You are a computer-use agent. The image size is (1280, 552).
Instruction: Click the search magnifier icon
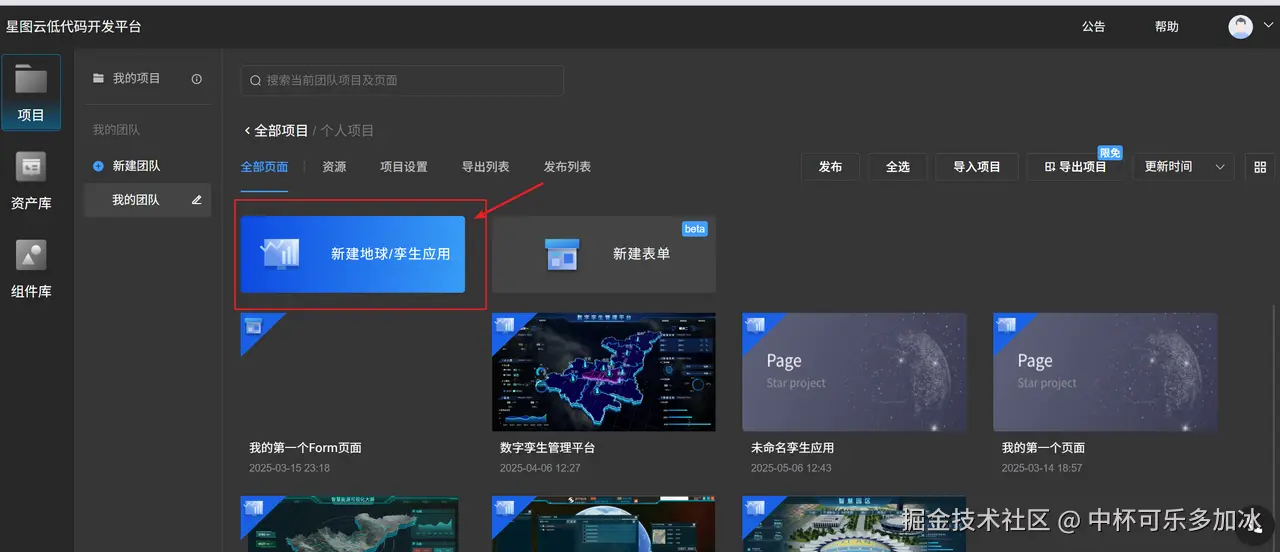(x=256, y=80)
